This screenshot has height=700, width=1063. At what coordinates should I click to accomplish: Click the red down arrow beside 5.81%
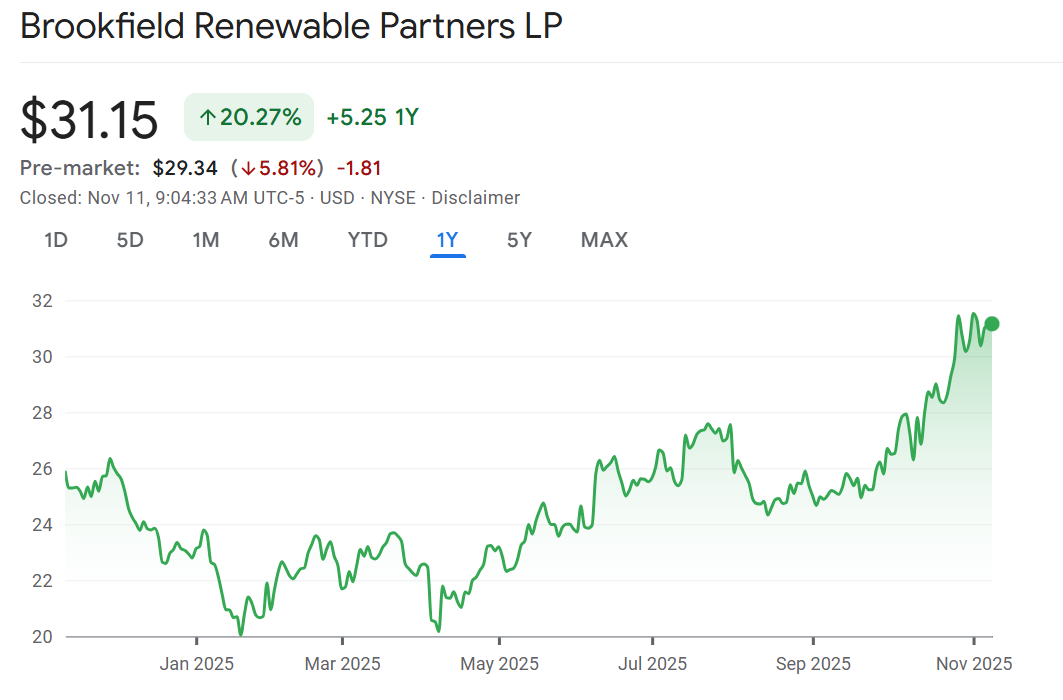tap(248, 168)
